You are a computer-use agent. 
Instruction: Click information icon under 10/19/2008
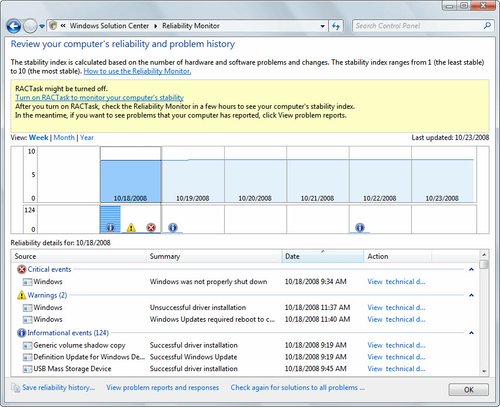pos(172,227)
